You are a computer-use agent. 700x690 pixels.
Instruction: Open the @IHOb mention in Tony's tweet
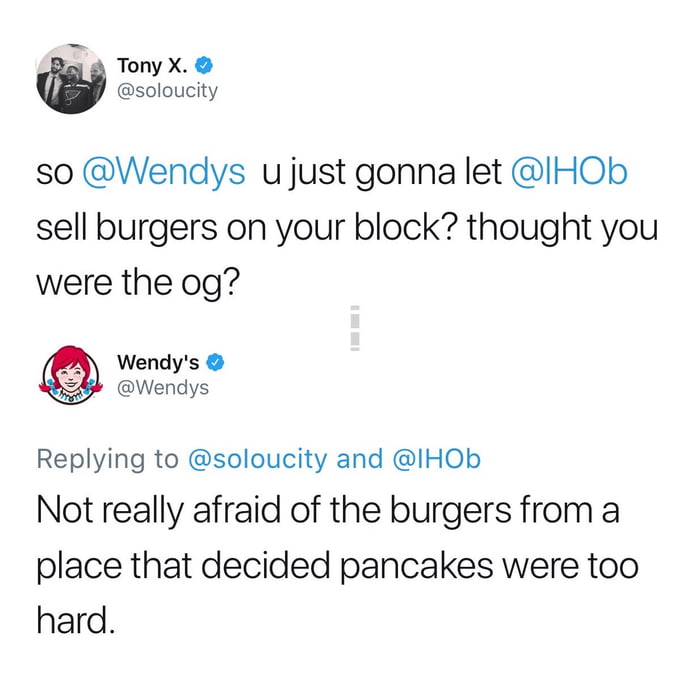tap(569, 172)
